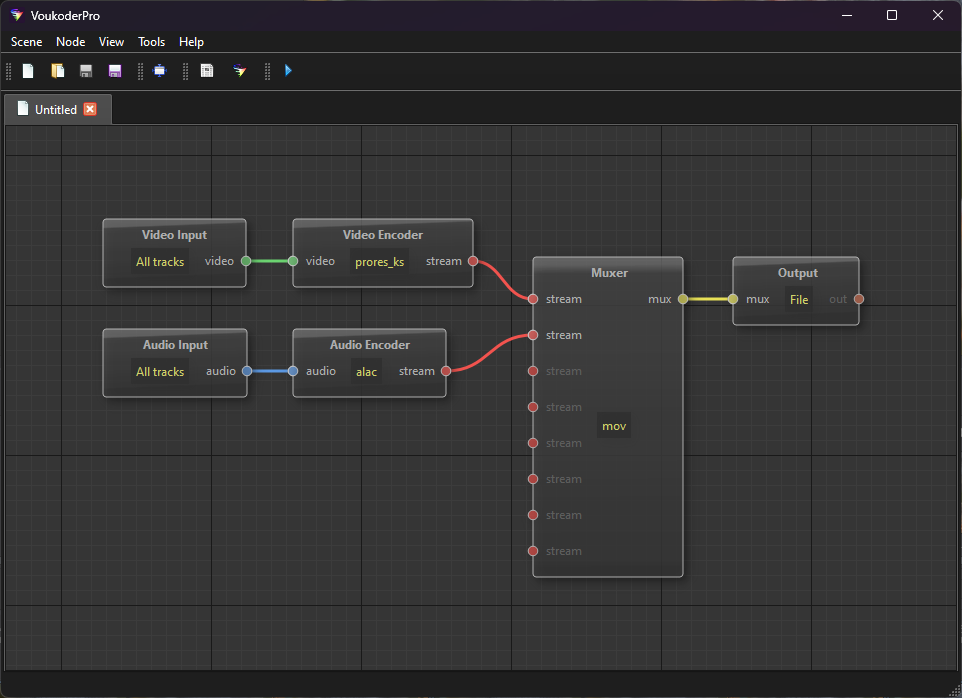Click the Open scene folder icon
Screen dimensions: 962x698
(58, 71)
